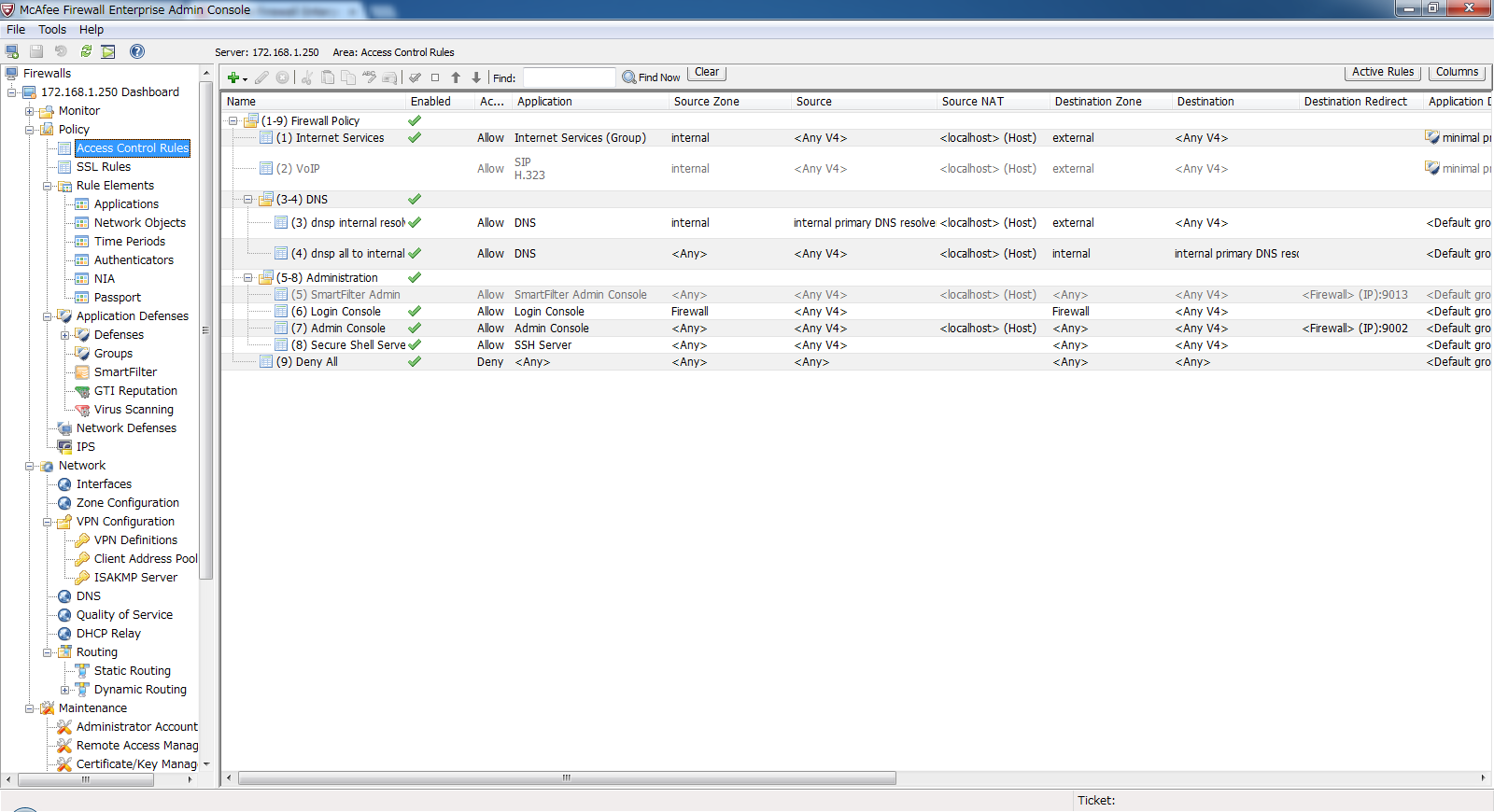
Task: Expand the Defenses tree node
Action: (x=64, y=335)
